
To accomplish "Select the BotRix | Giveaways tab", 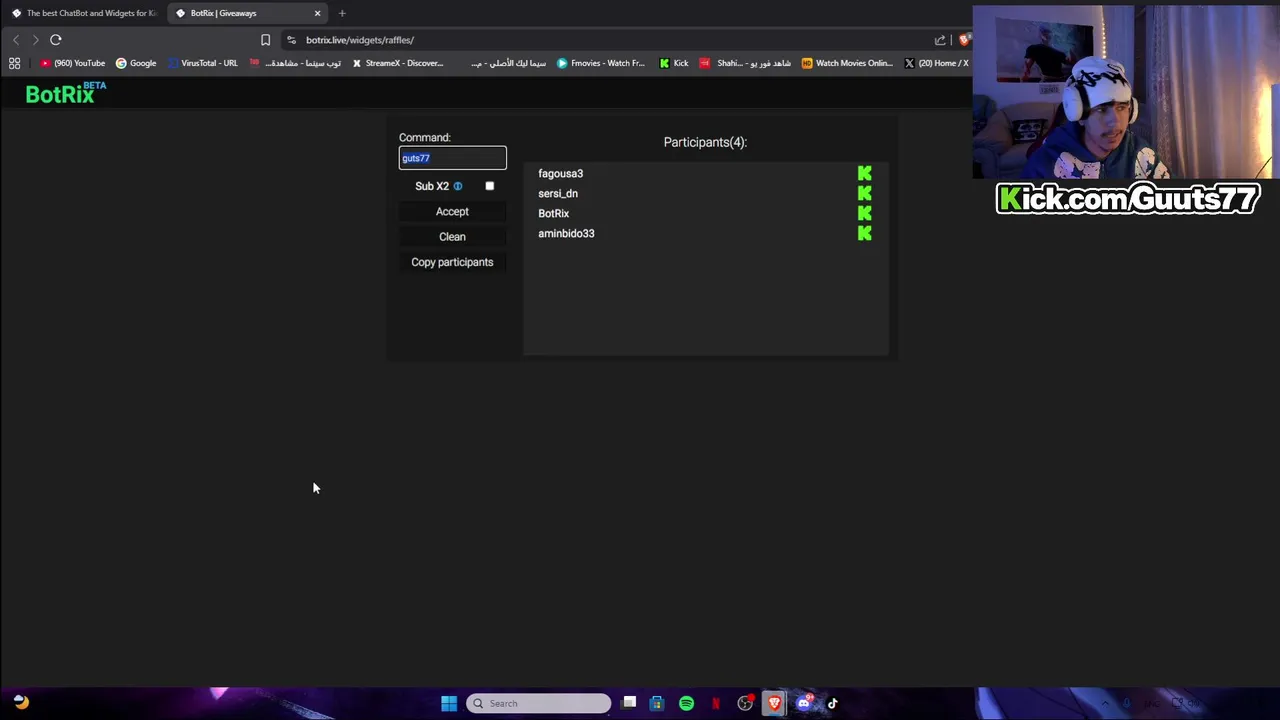I will 247,13.
